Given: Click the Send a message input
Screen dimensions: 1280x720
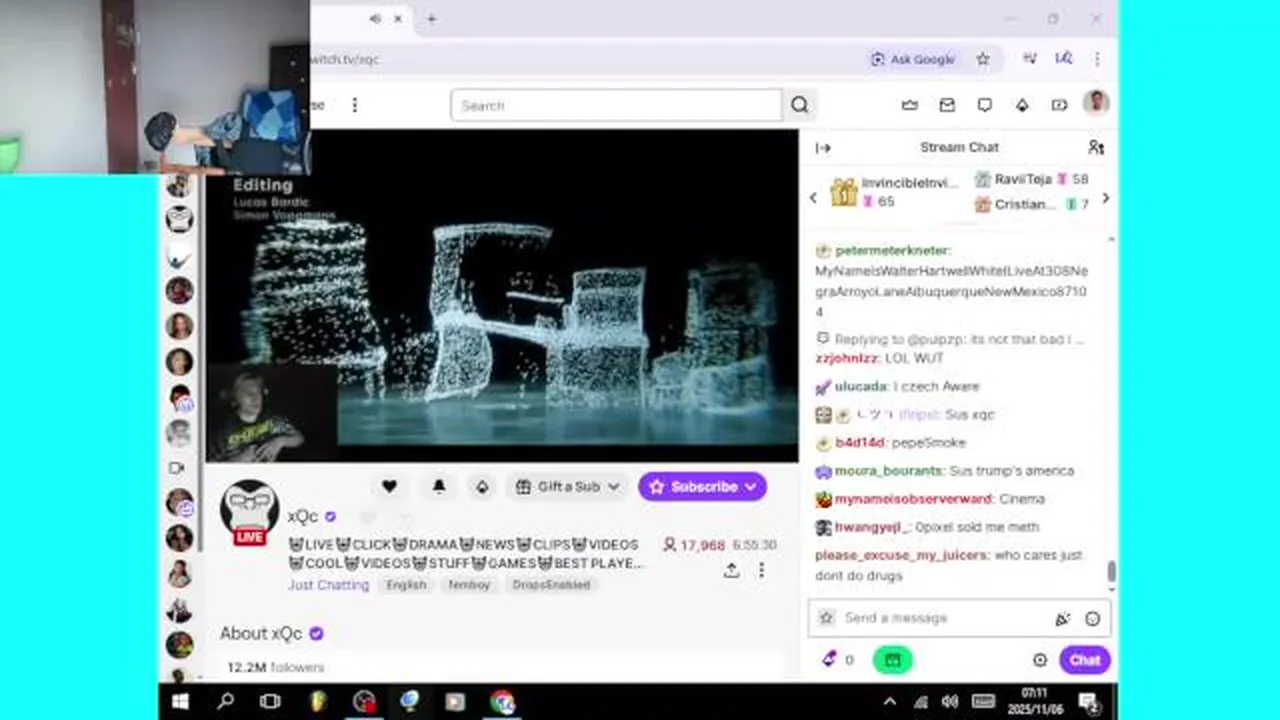Looking at the screenshot, I should 958,618.
